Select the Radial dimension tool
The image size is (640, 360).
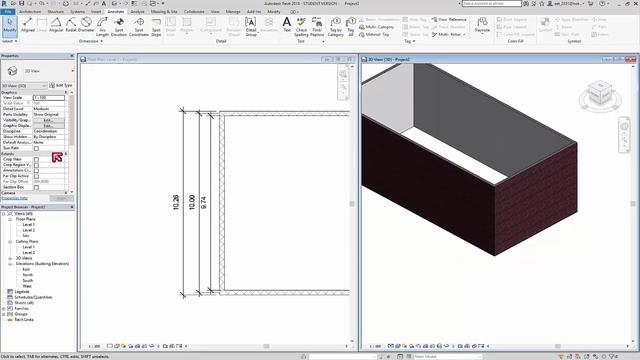click(x=71, y=25)
